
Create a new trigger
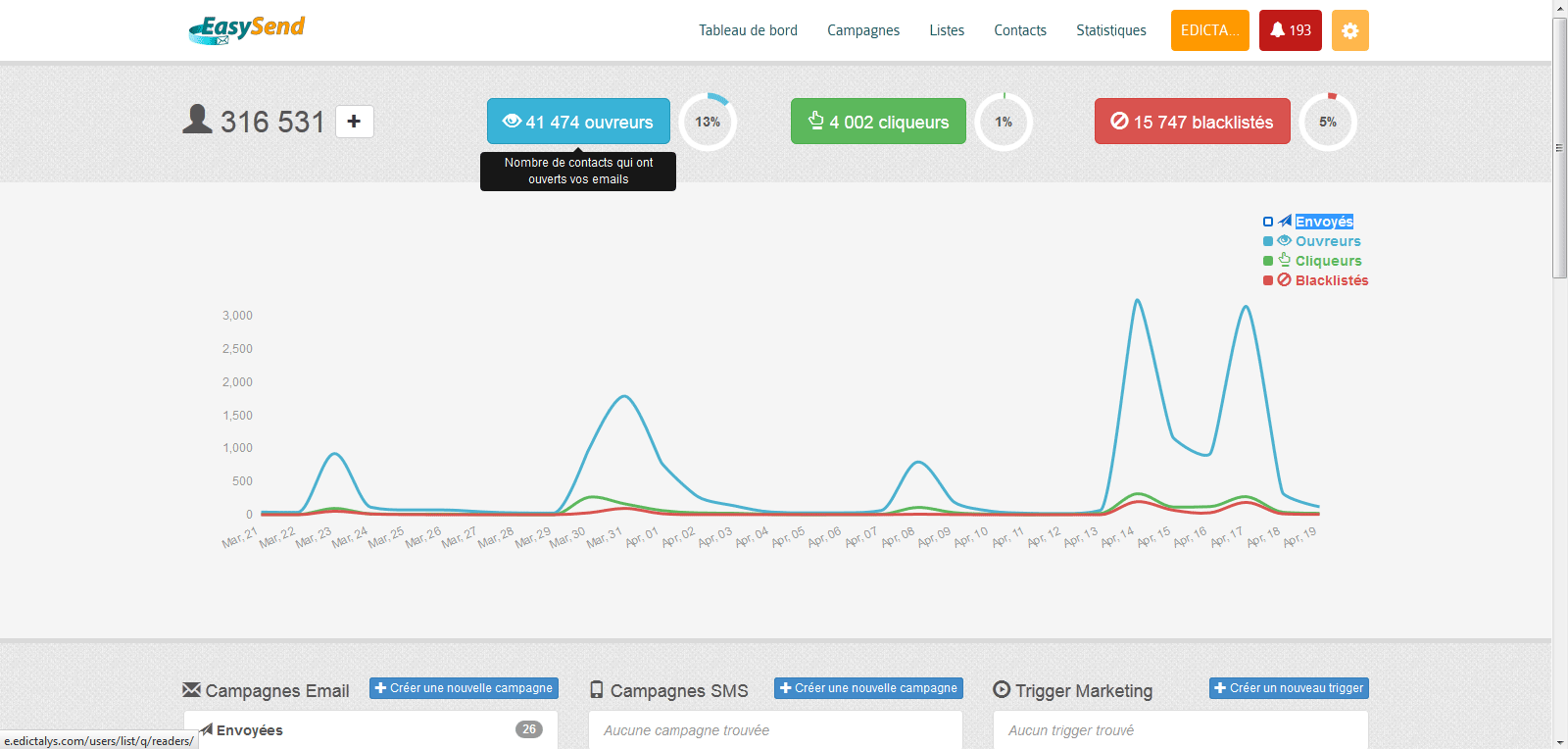(x=1288, y=688)
